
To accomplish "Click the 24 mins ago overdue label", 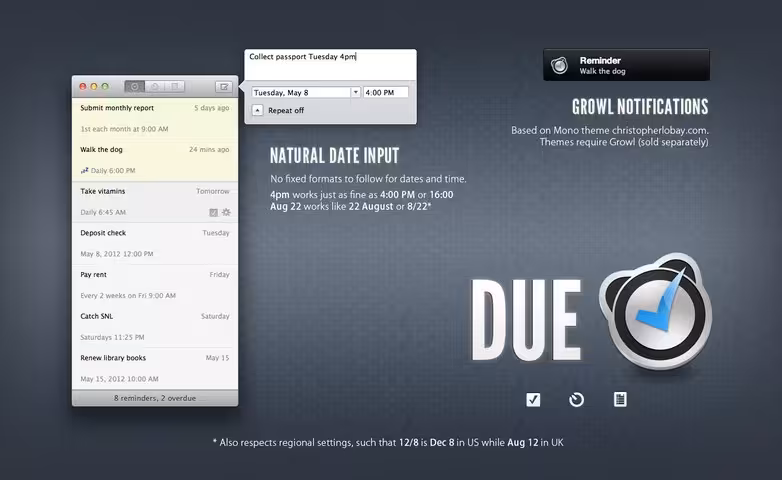I will click(x=209, y=150).
